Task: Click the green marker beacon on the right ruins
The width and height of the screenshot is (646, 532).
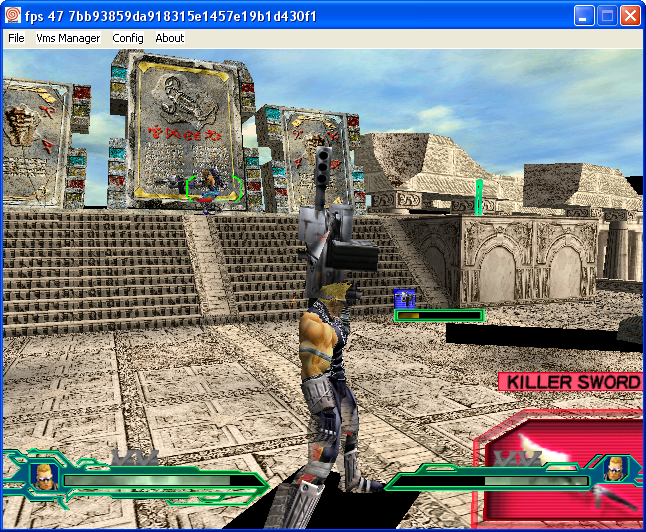Action: (479, 196)
